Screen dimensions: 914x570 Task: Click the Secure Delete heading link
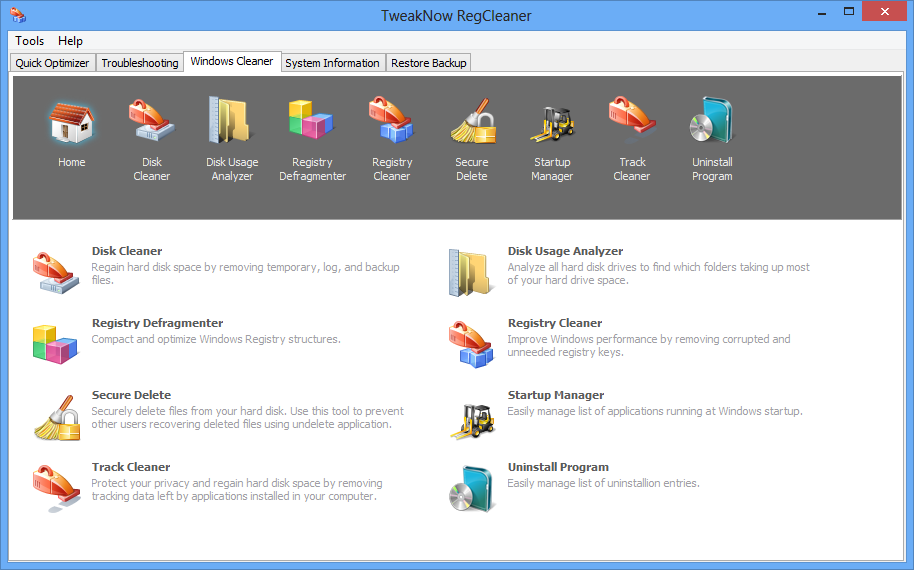[x=131, y=395]
